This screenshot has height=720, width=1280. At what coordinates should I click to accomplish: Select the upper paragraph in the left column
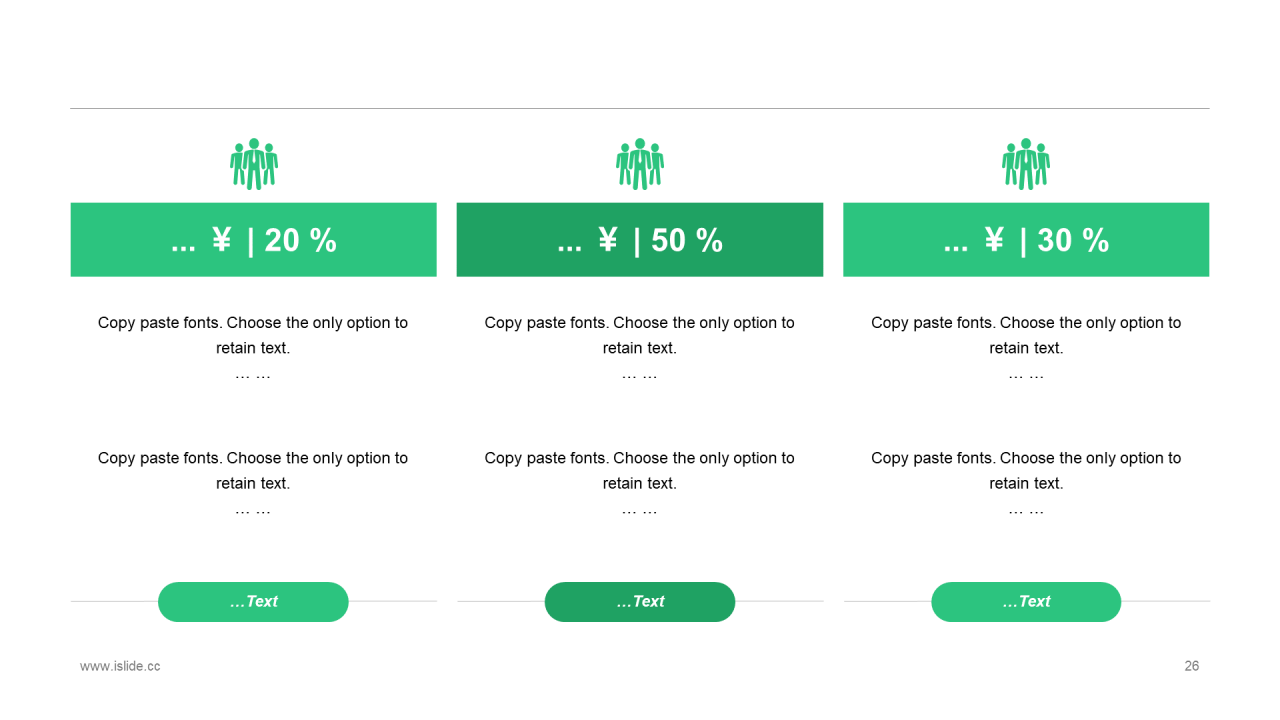(x=253, y=348)
